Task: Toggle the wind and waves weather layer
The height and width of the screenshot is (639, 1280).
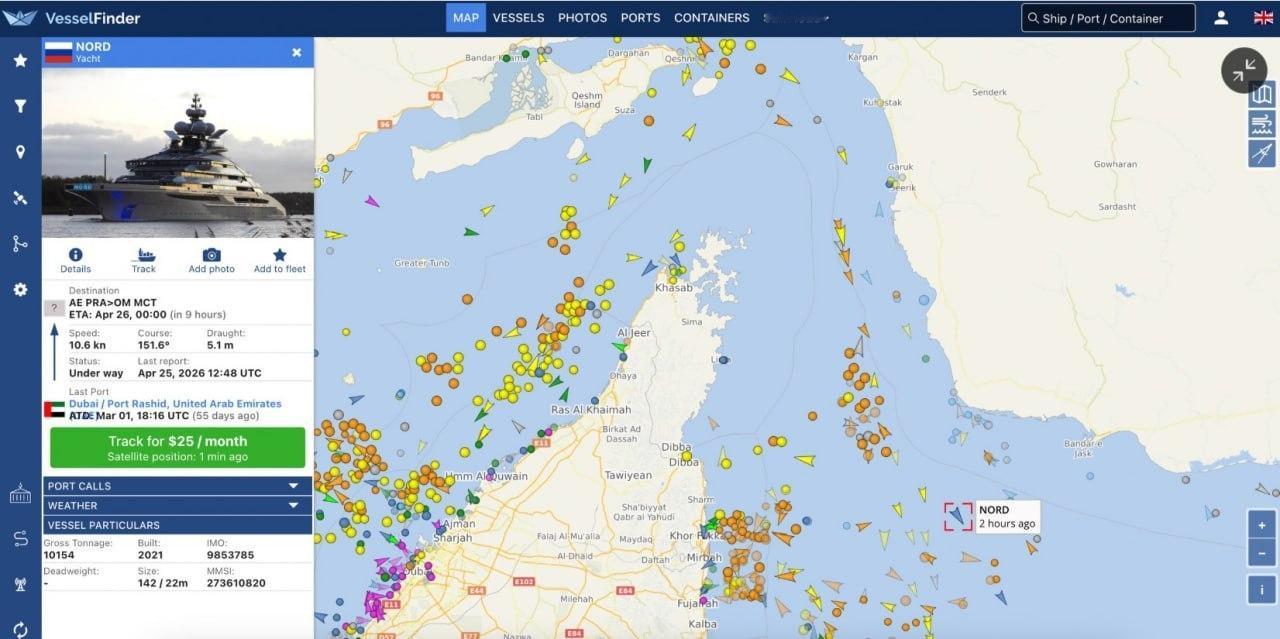Action: pyautogui.click(x=1262, y=124)
